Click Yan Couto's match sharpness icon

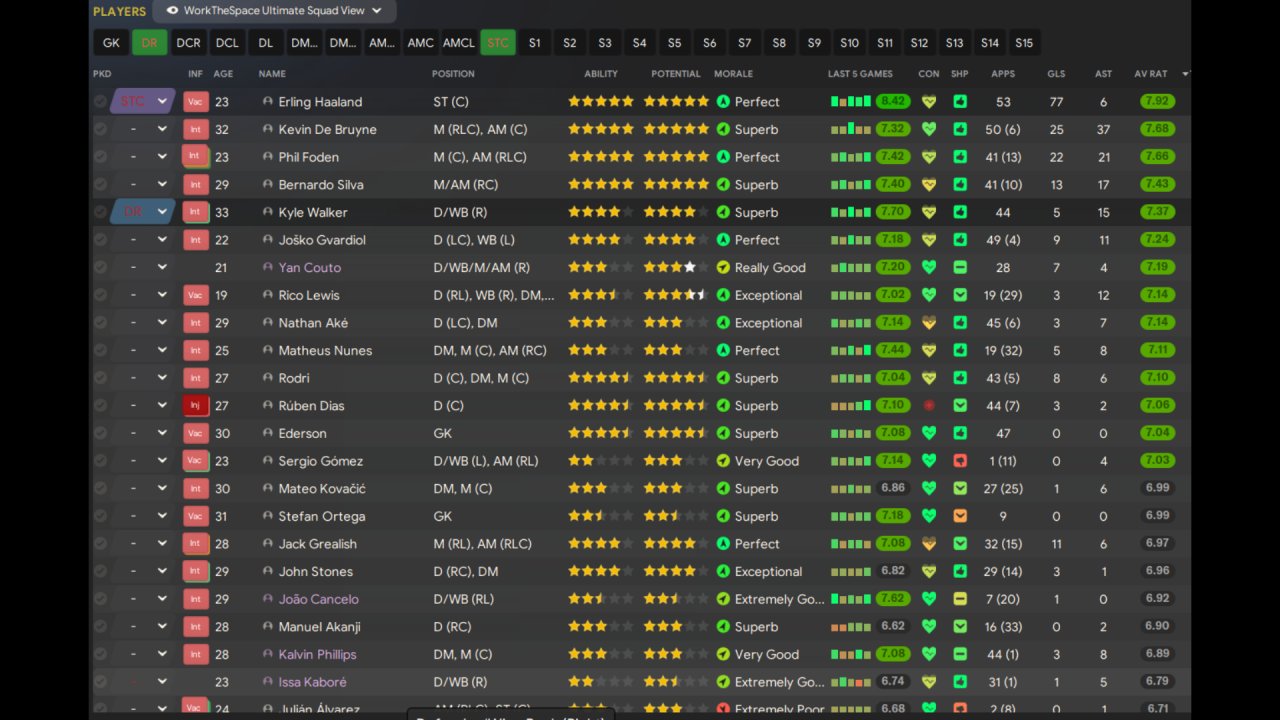click(960, 268)
